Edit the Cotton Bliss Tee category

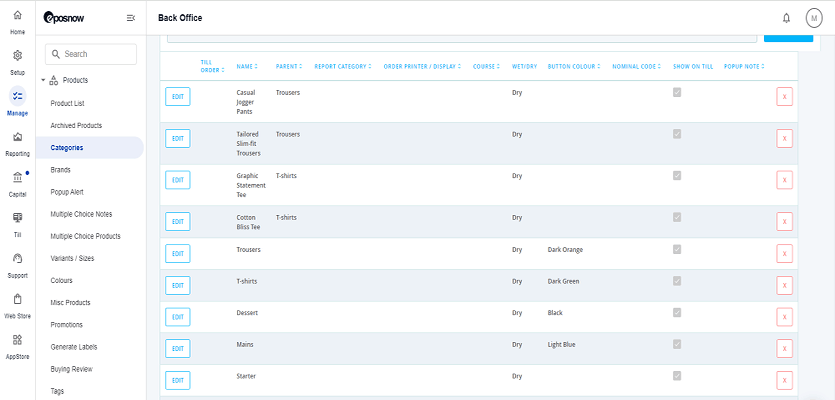[178, 222]
